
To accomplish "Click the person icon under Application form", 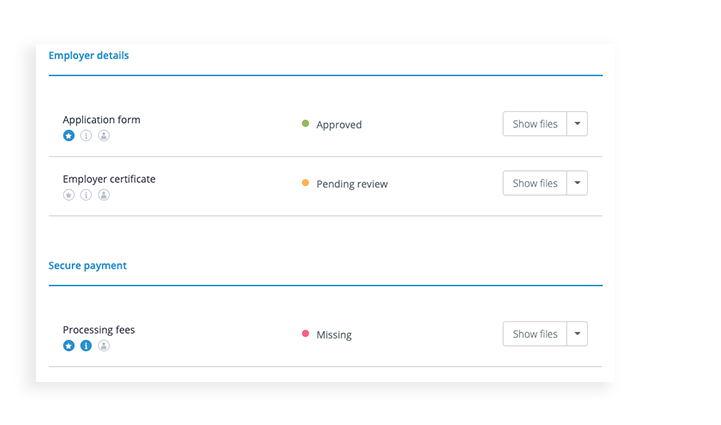I will tap(104, 136).
